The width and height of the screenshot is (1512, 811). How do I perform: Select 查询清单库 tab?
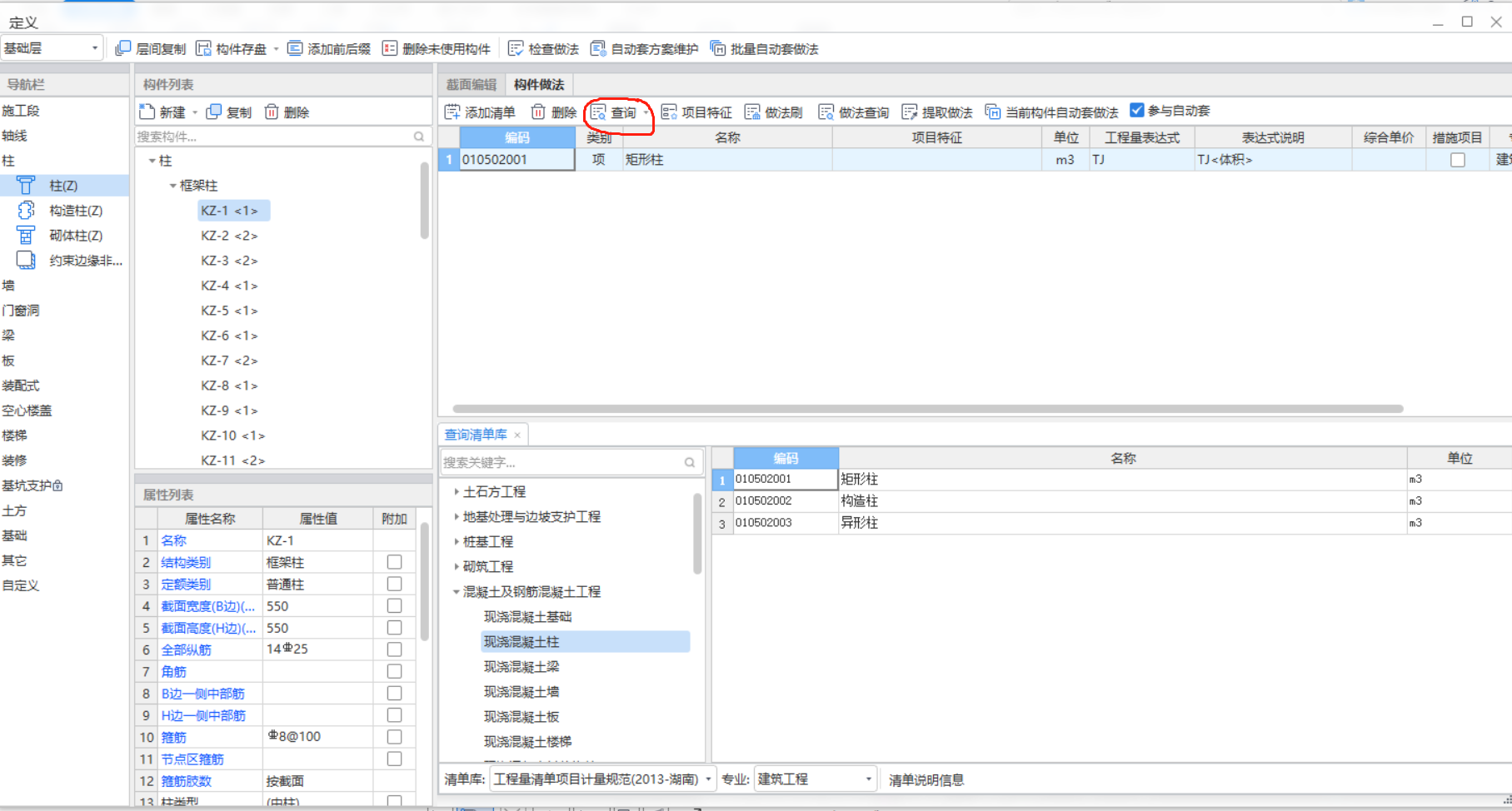tap(476, 435)
